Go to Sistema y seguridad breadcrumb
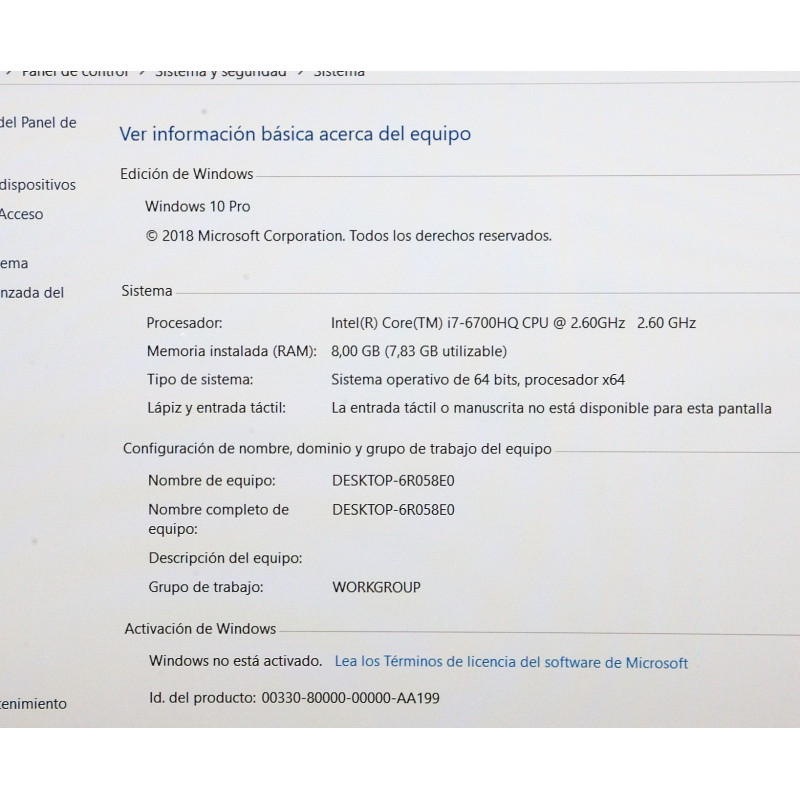Screen dimensions: 800x800 (x=220, y=73)
